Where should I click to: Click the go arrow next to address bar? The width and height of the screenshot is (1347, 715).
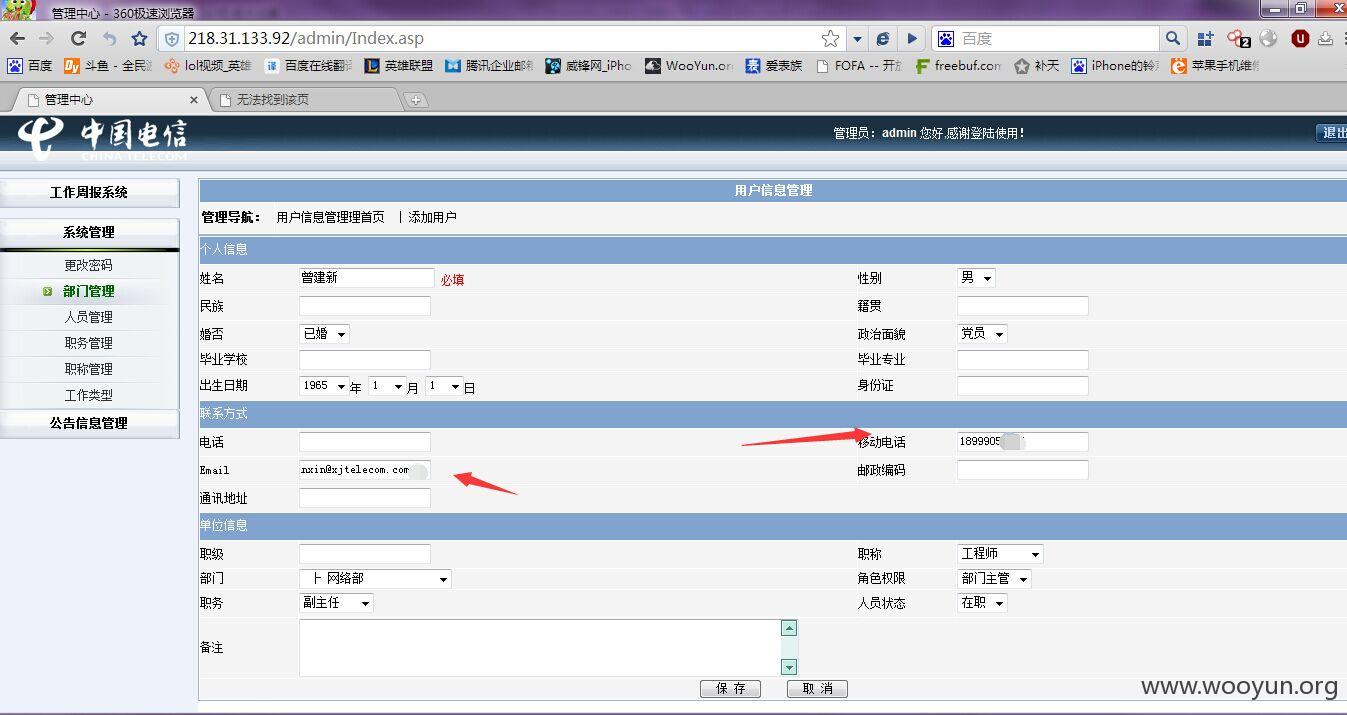point(912,38)
